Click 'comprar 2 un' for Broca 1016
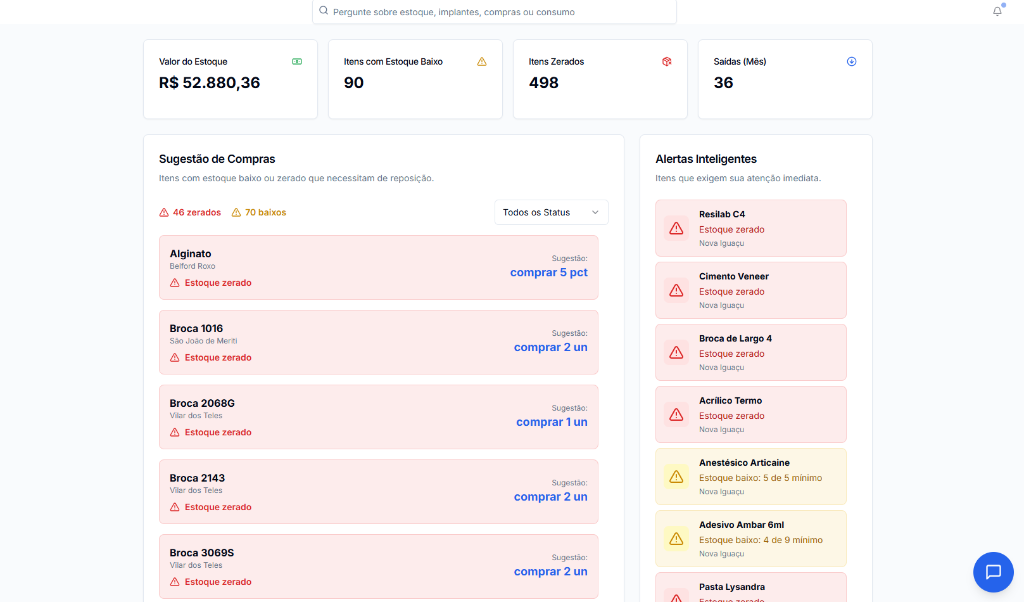Image resolution: width=1024 pixels, height=602 pixels. point(550,348)
